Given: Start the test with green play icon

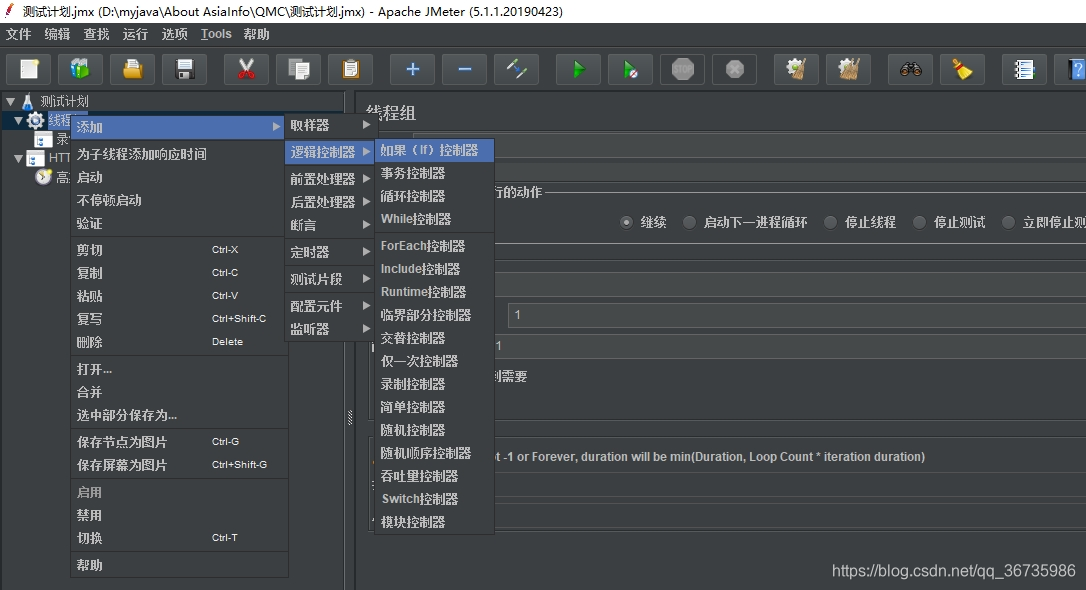Looking at the screenshot, I should pos(578,69).
